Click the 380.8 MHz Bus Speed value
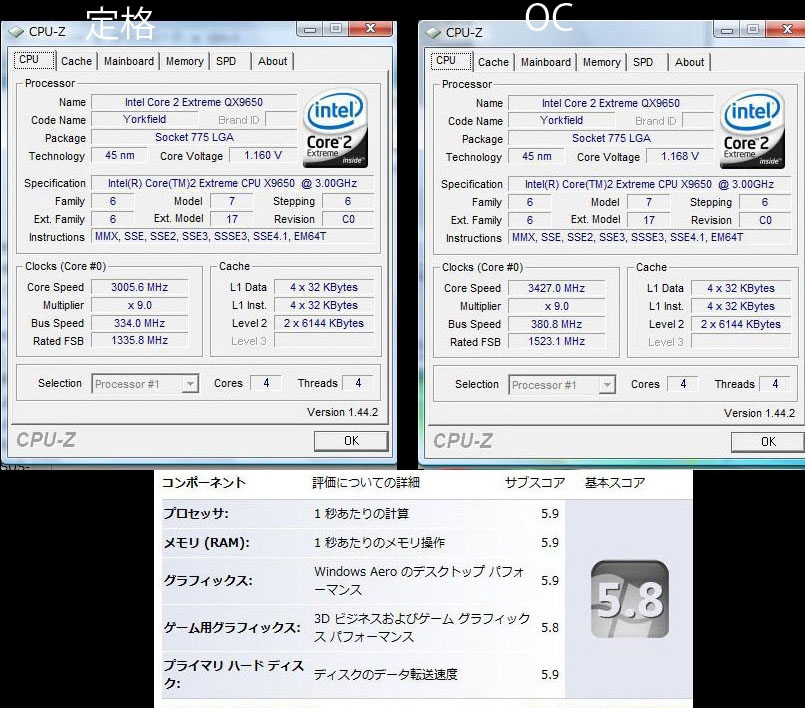Viewport: 805px width, 708px height. point(557,324)
